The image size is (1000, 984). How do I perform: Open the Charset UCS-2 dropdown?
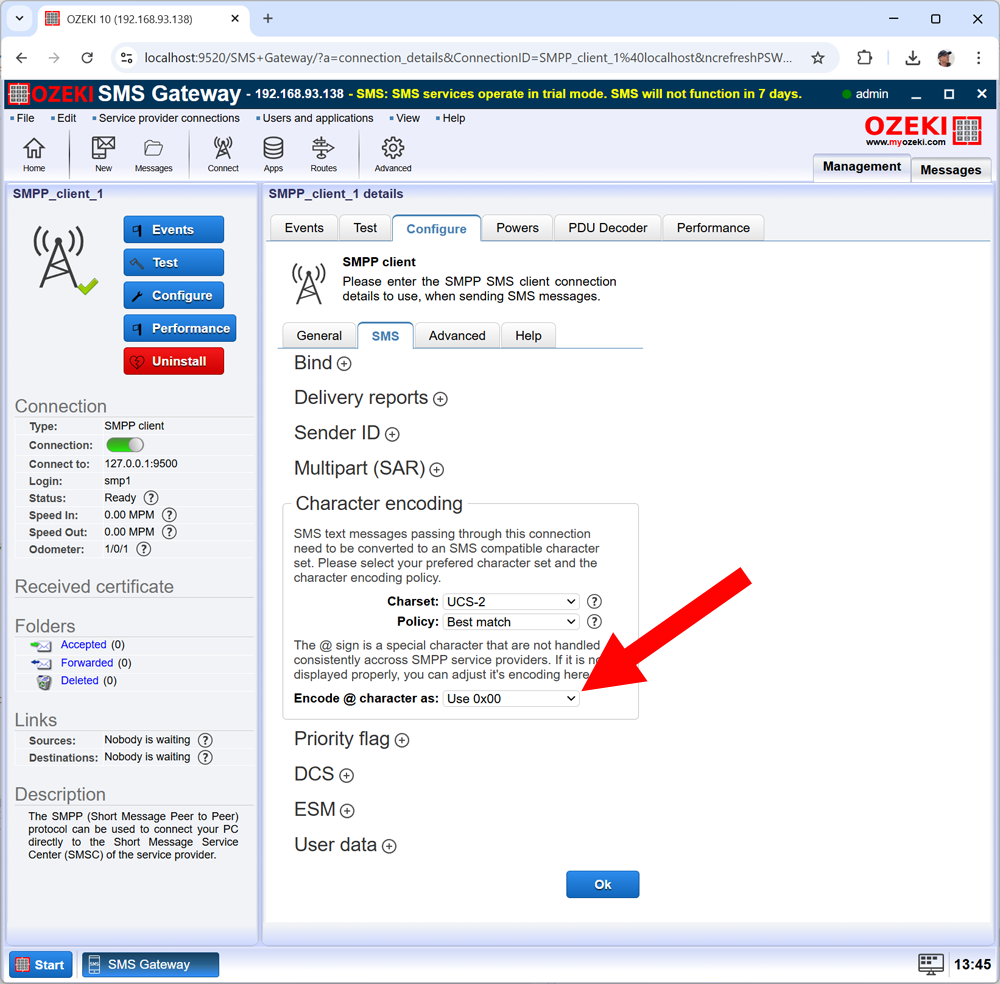pos(511,601)
